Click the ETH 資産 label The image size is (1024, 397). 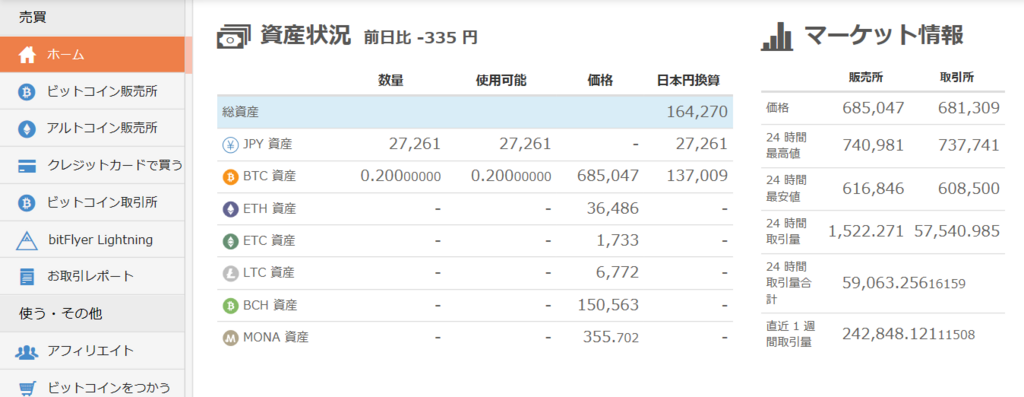tap(269, 209)
